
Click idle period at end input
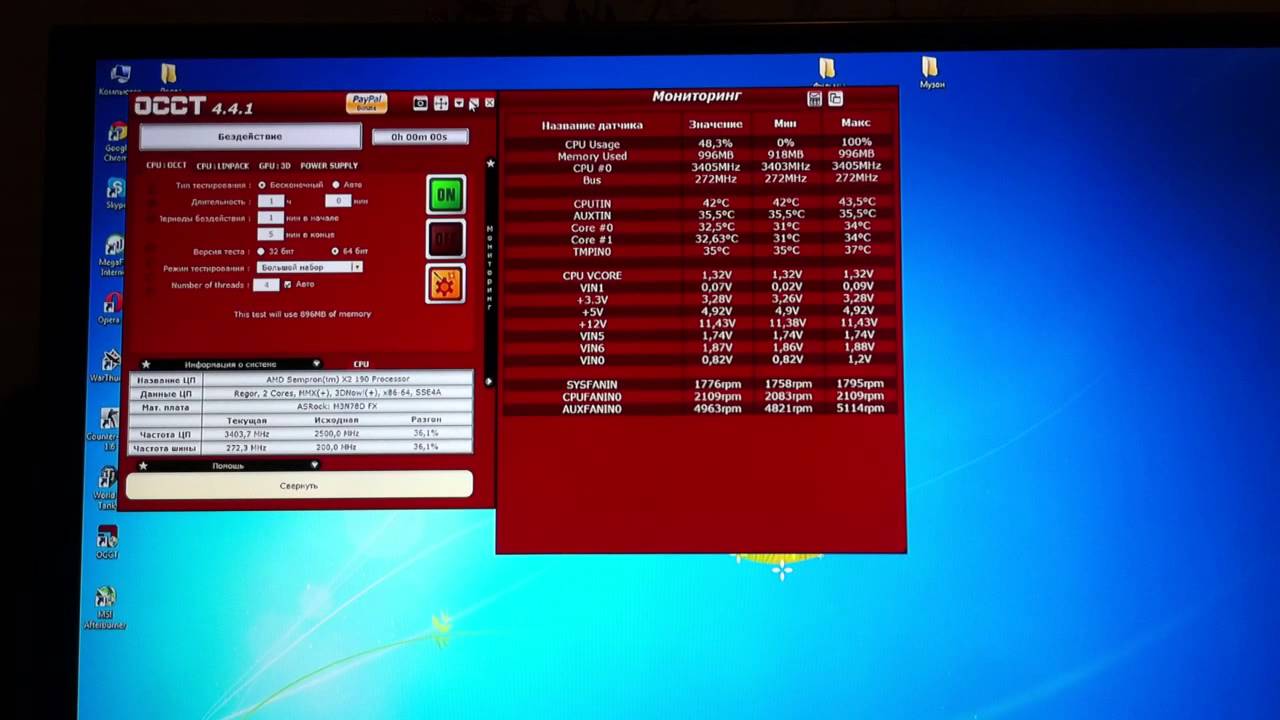pos(270,234)
